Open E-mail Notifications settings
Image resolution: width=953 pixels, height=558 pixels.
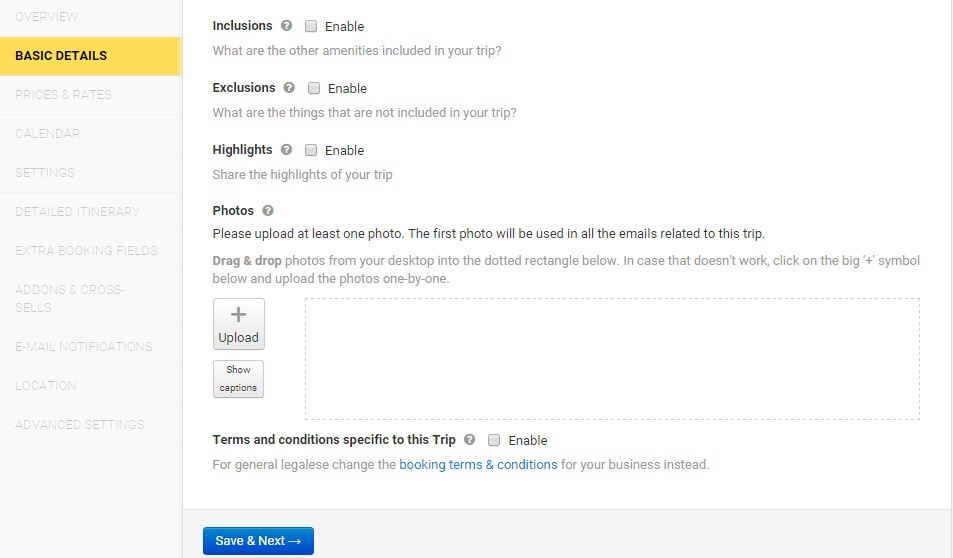84,347
